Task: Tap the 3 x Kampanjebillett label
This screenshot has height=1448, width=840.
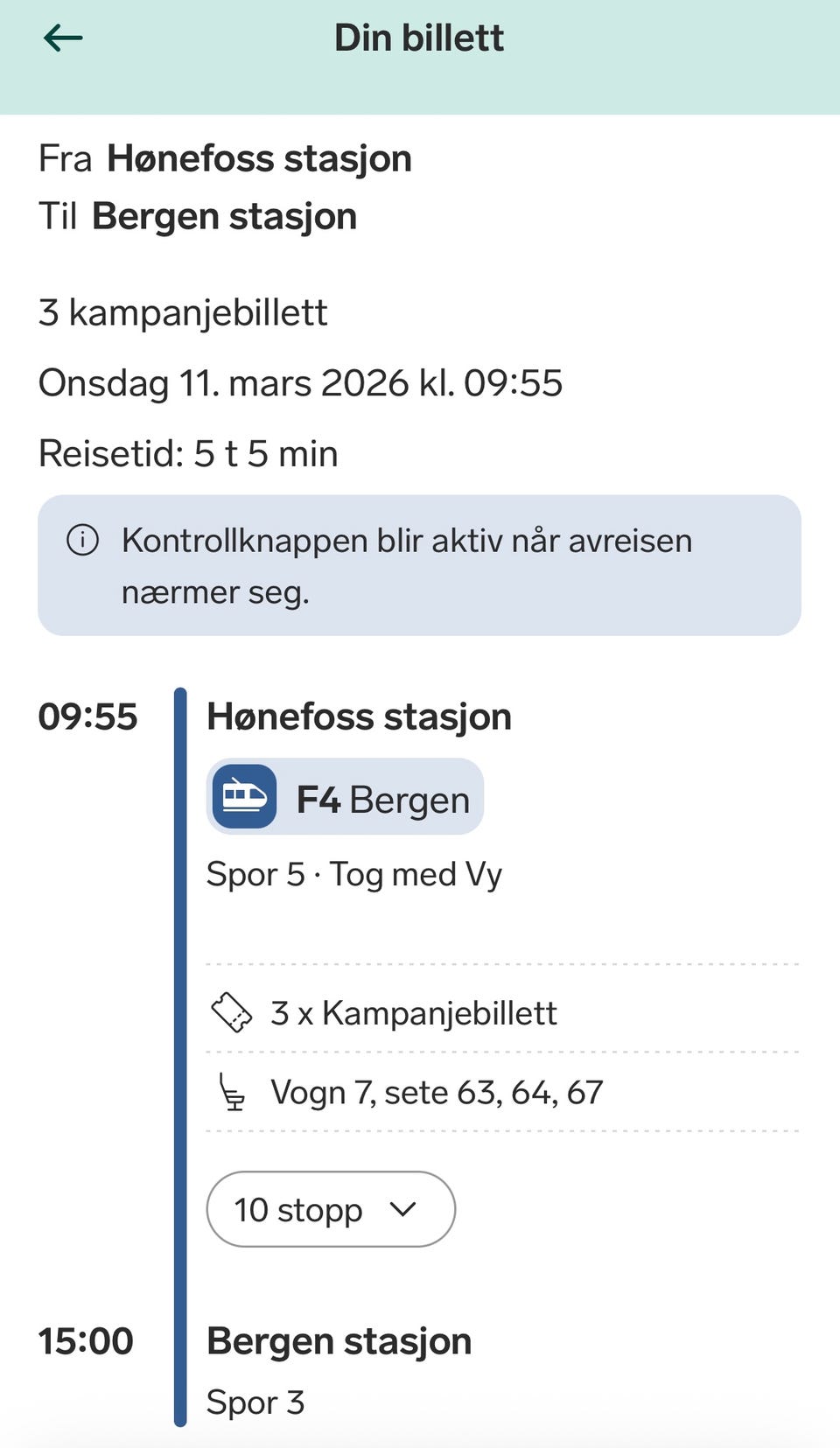Action: coord(413,1012)
